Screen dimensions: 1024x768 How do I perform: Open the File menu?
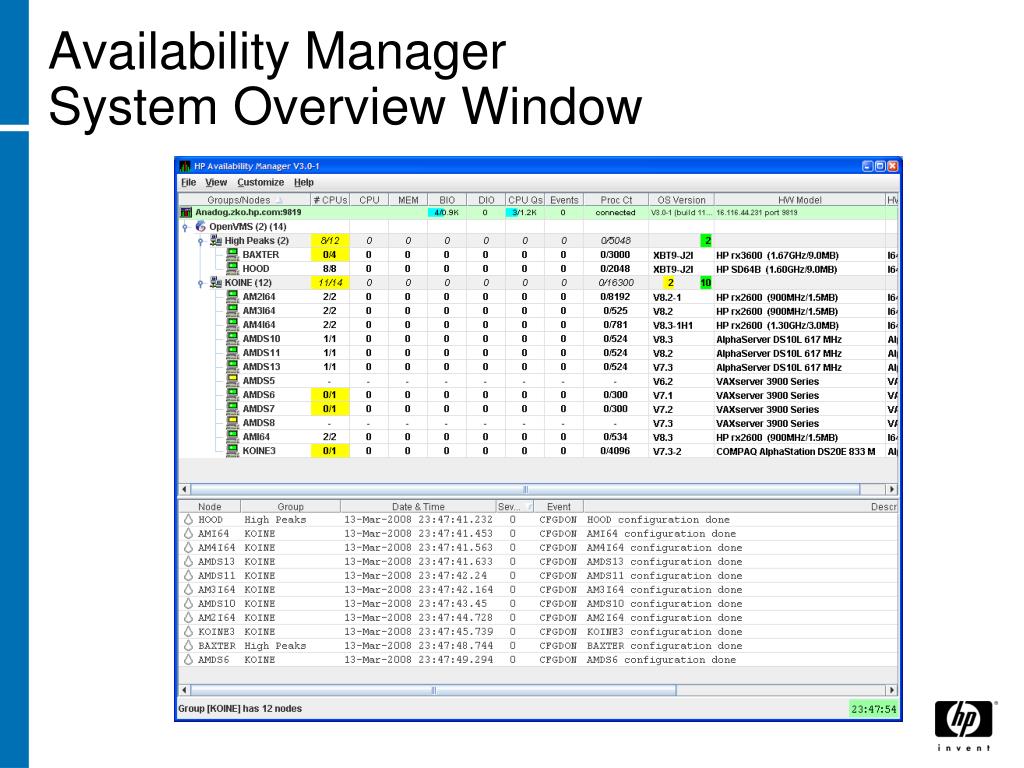click(188, 183)
